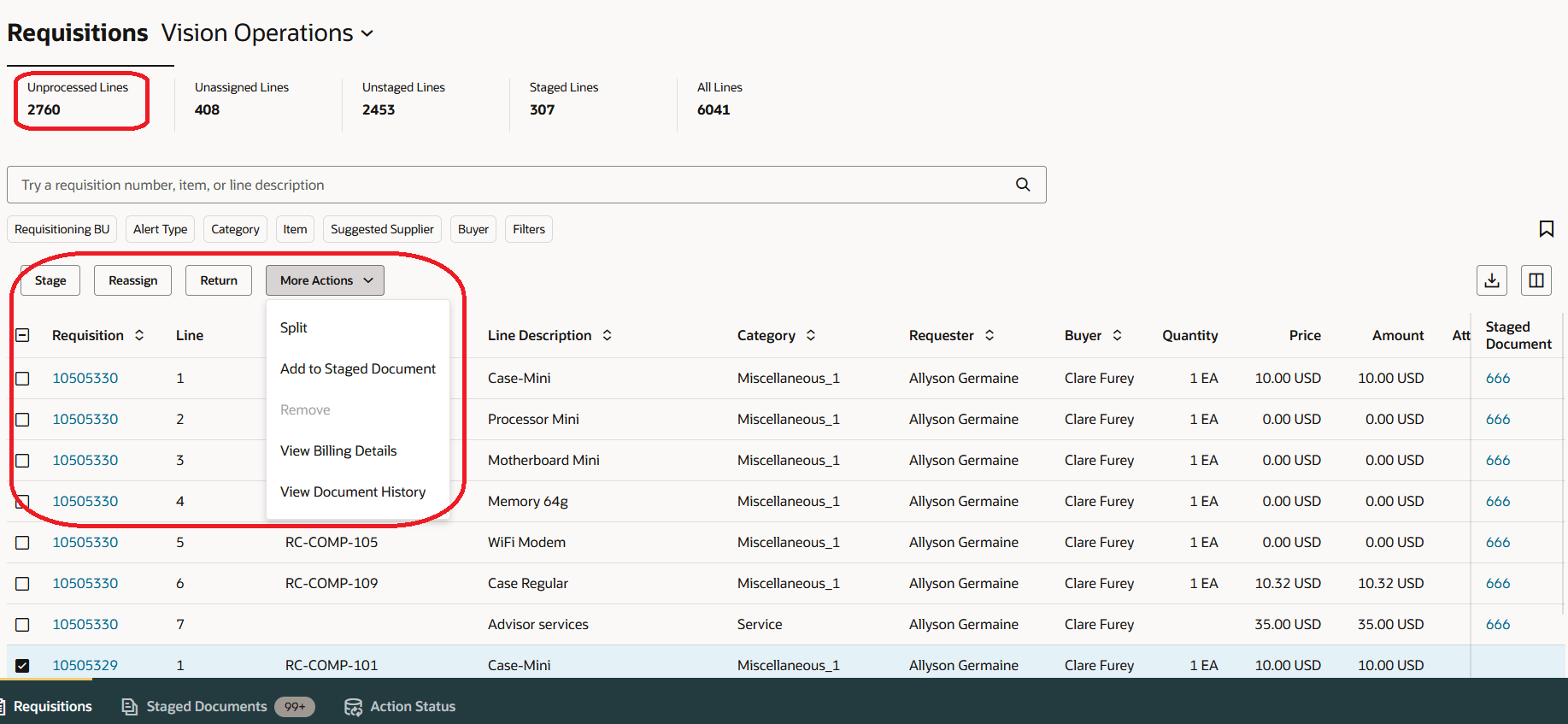The height and width of the screenshot is (724, 1568).
Task: Click the Remove menu item
Action: [358, 409]
